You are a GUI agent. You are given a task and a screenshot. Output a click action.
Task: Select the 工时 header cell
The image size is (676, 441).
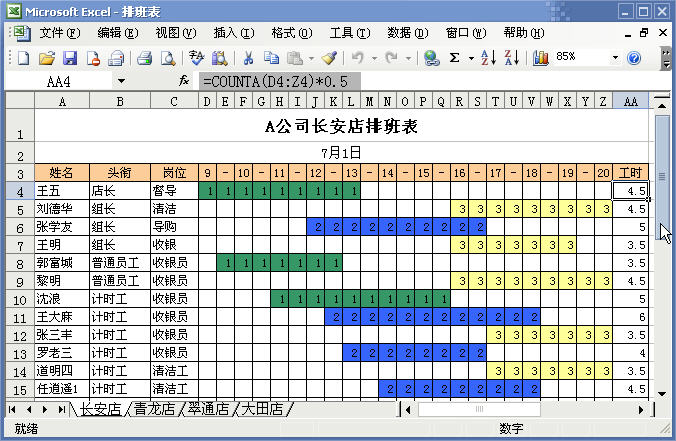click(630, 173)
